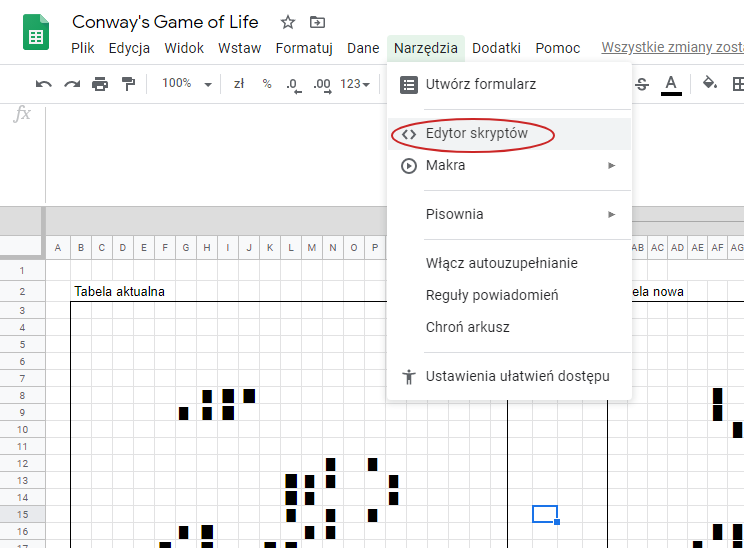Screen dimensions: 744x548
Task: Open the borders tool
Action: click(738, 84)
